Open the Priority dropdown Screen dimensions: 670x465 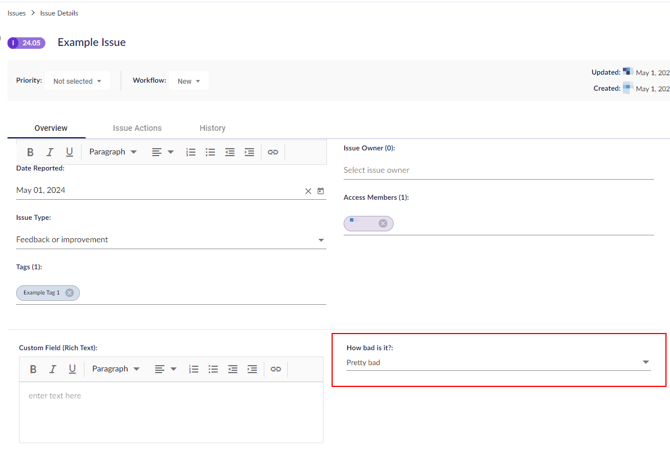point(77,81)
